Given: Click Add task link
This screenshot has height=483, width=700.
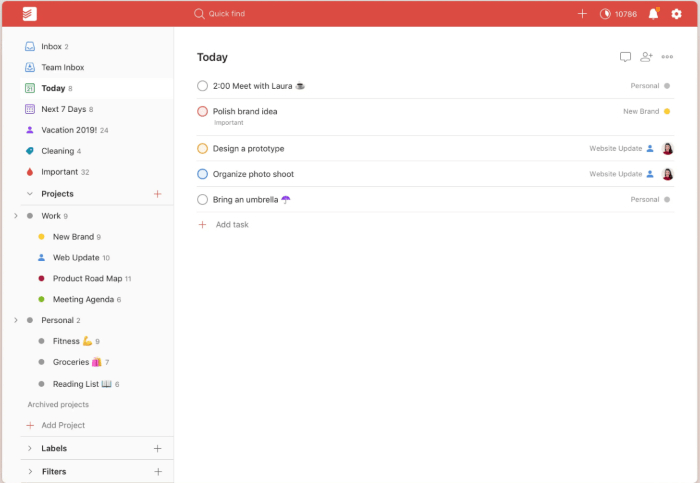Looking at the screenshot, I should 232,225.
